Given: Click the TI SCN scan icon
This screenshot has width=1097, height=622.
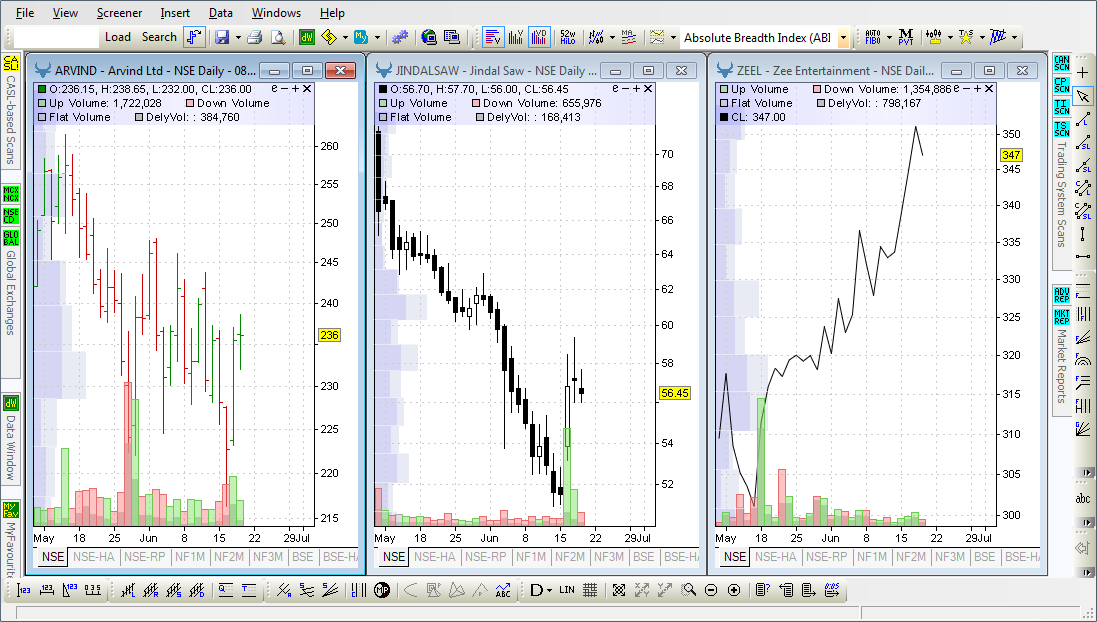Looking at the screenshot, I should tap(1061, 106).
